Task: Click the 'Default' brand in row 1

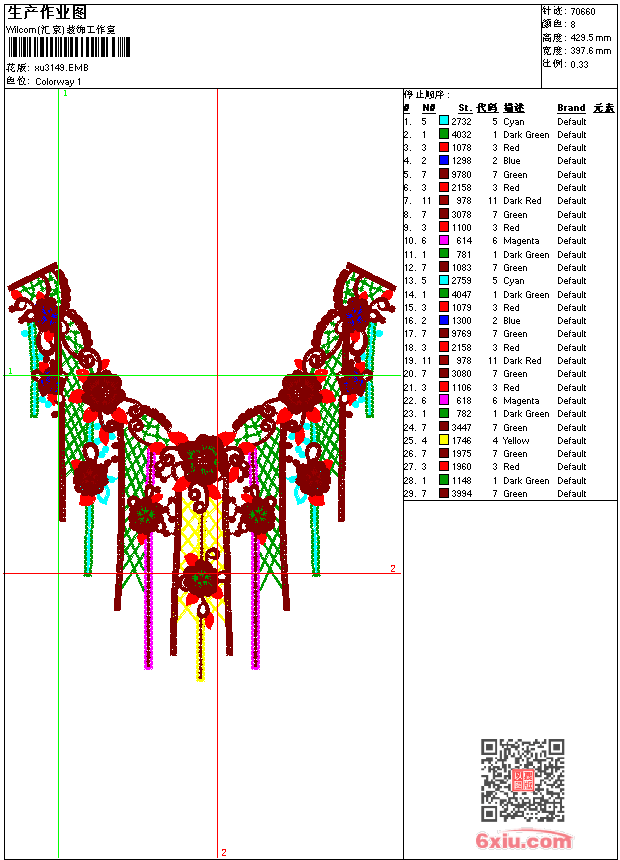Action: tap(571, 122)
